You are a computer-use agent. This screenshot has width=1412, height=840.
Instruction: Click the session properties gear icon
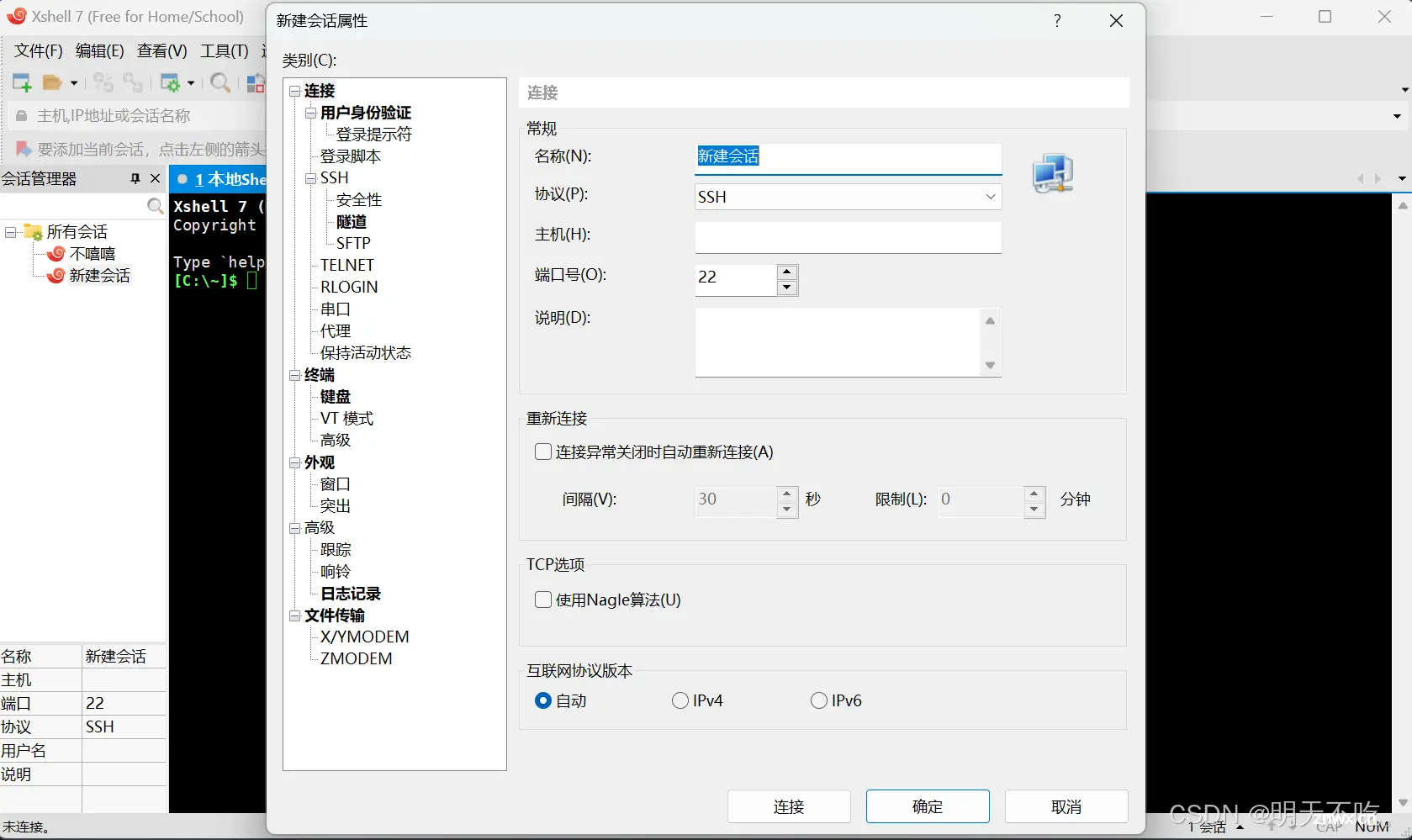point(171,82)
